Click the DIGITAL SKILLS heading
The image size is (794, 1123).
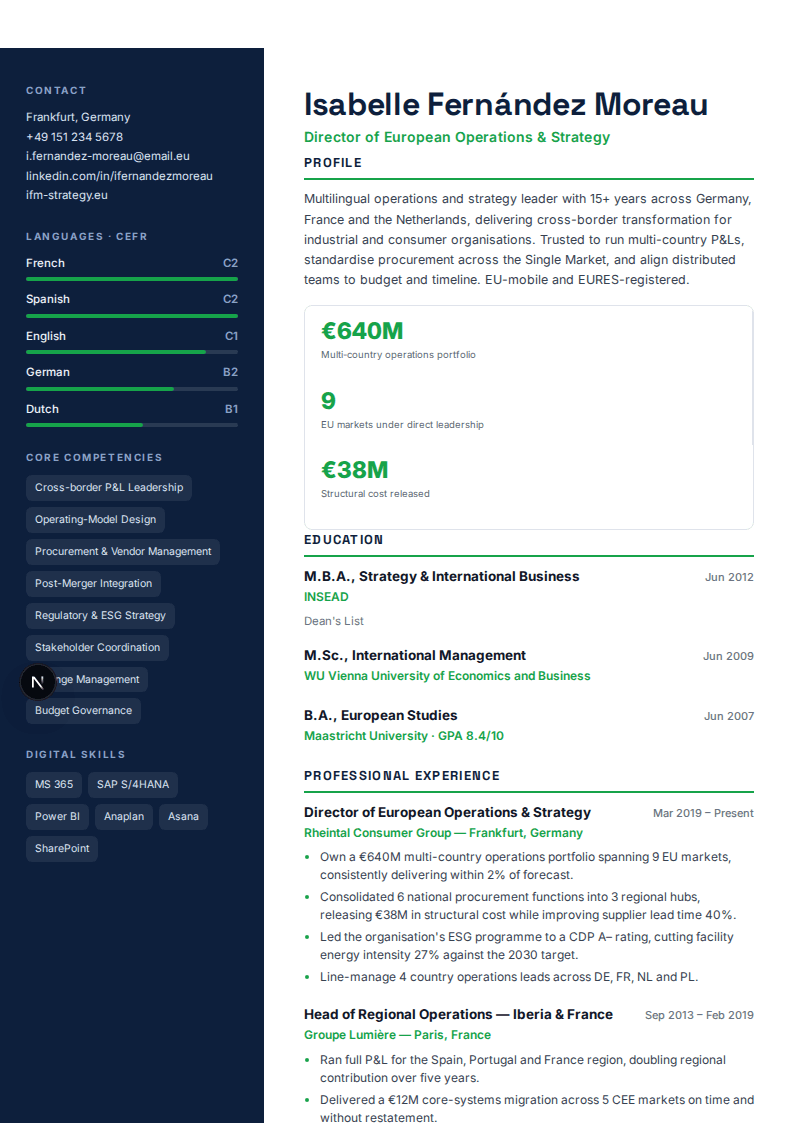76,754
